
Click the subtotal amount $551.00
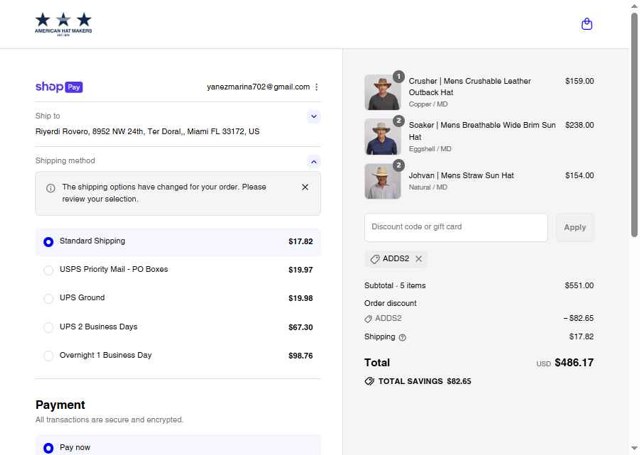(x=579, y=285)
